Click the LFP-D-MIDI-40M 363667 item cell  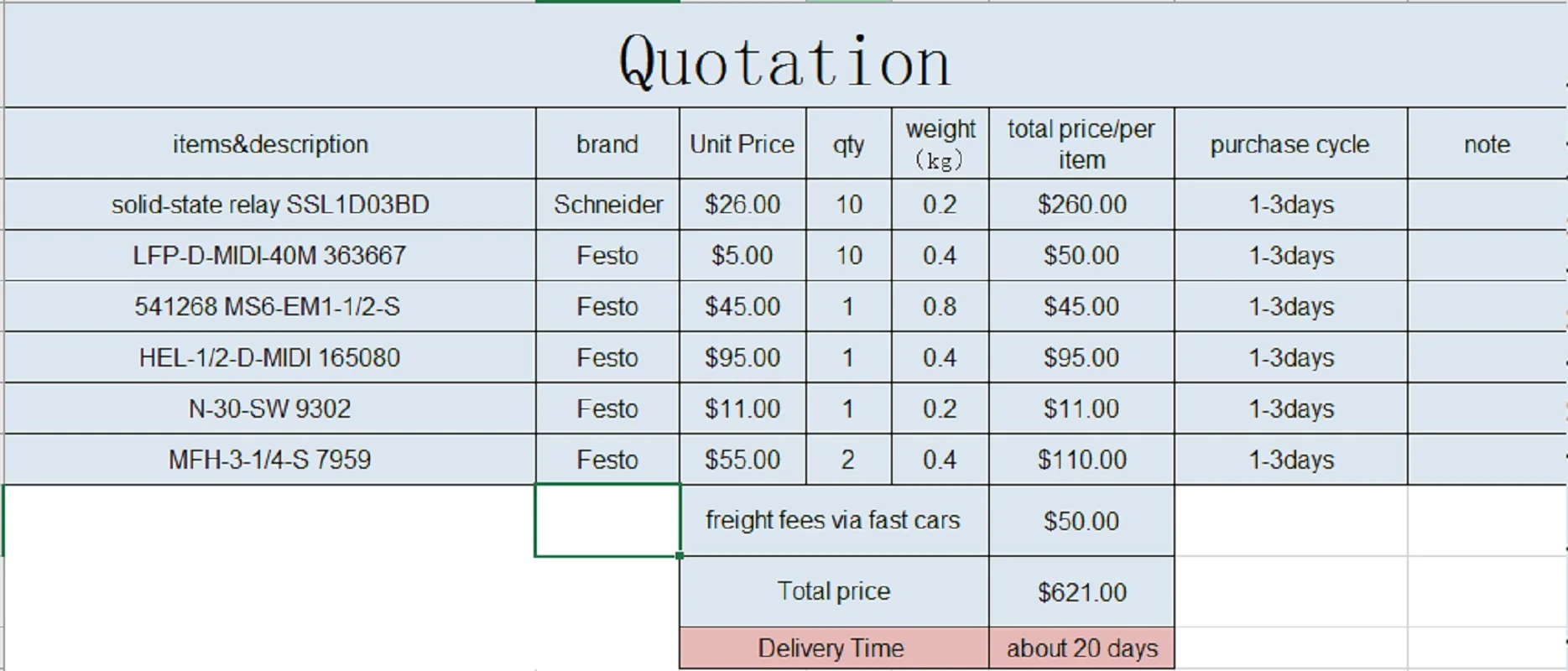click(270, 256)
